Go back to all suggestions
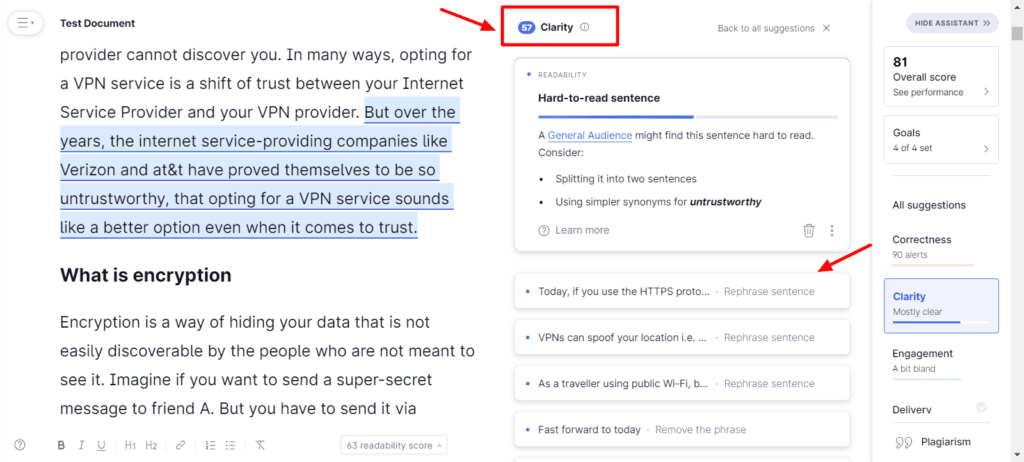Image resolution: width=1024 pixels, height=462 pixels. [x=773, y=28]
